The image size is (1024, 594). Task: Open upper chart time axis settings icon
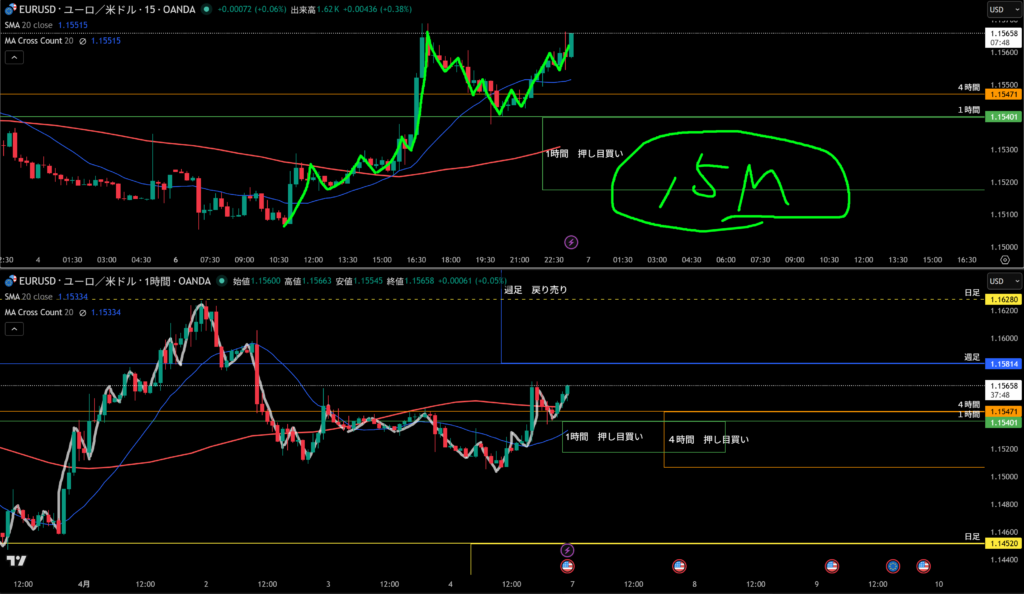(x=1004, y=259)
